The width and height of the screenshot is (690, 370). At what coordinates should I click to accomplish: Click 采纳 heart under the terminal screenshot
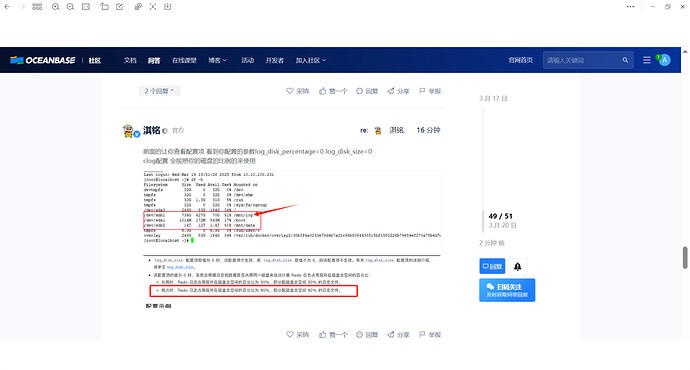(297, 334)
